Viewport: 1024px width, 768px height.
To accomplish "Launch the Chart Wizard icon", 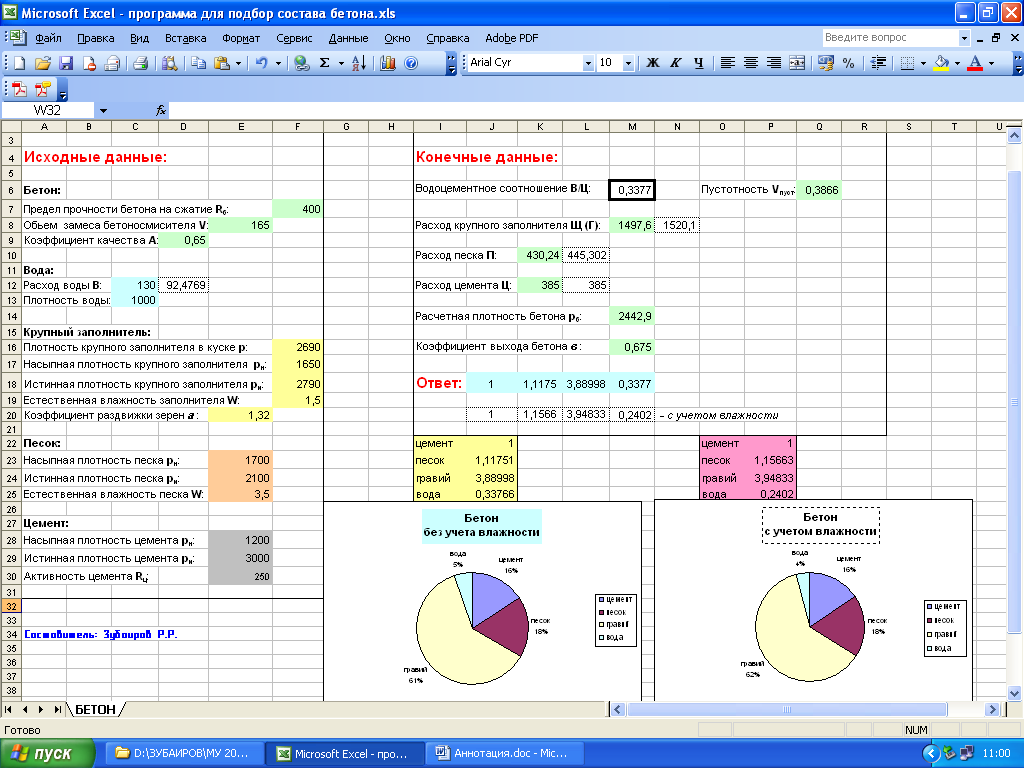I will click(x=387, y=63).
